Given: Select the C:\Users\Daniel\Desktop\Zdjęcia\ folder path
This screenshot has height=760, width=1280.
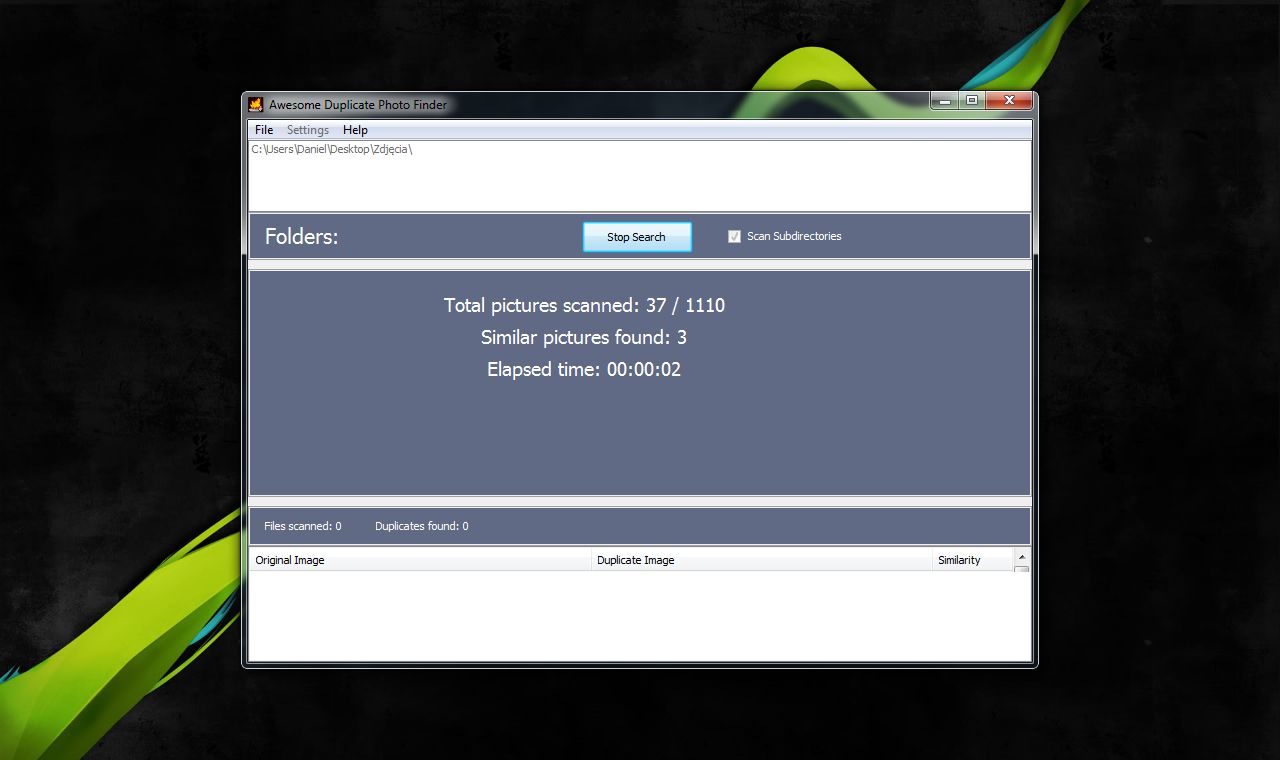Looking at the screenshot, I should point(332,149).
